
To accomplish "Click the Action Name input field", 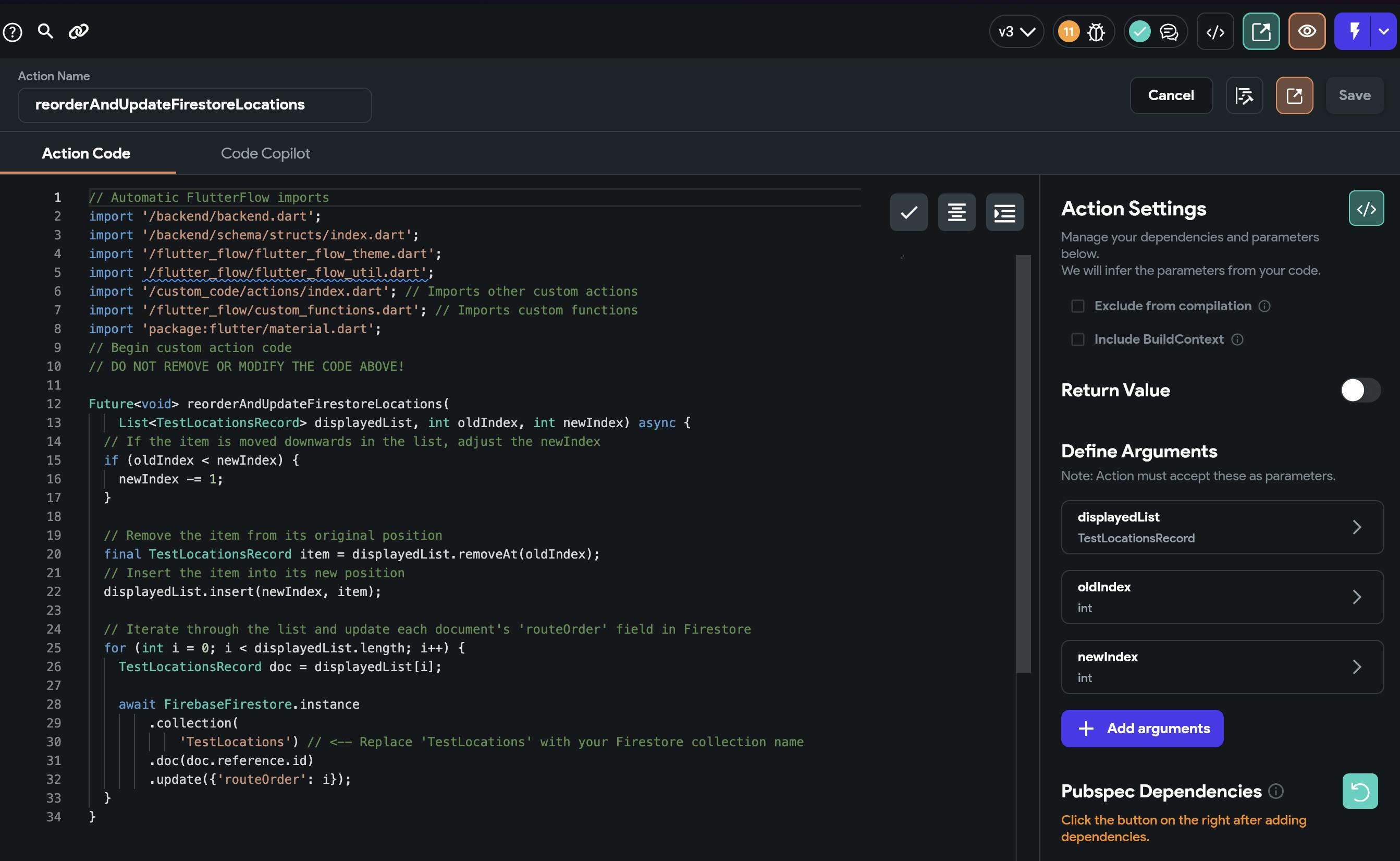I will click(194, 105).
